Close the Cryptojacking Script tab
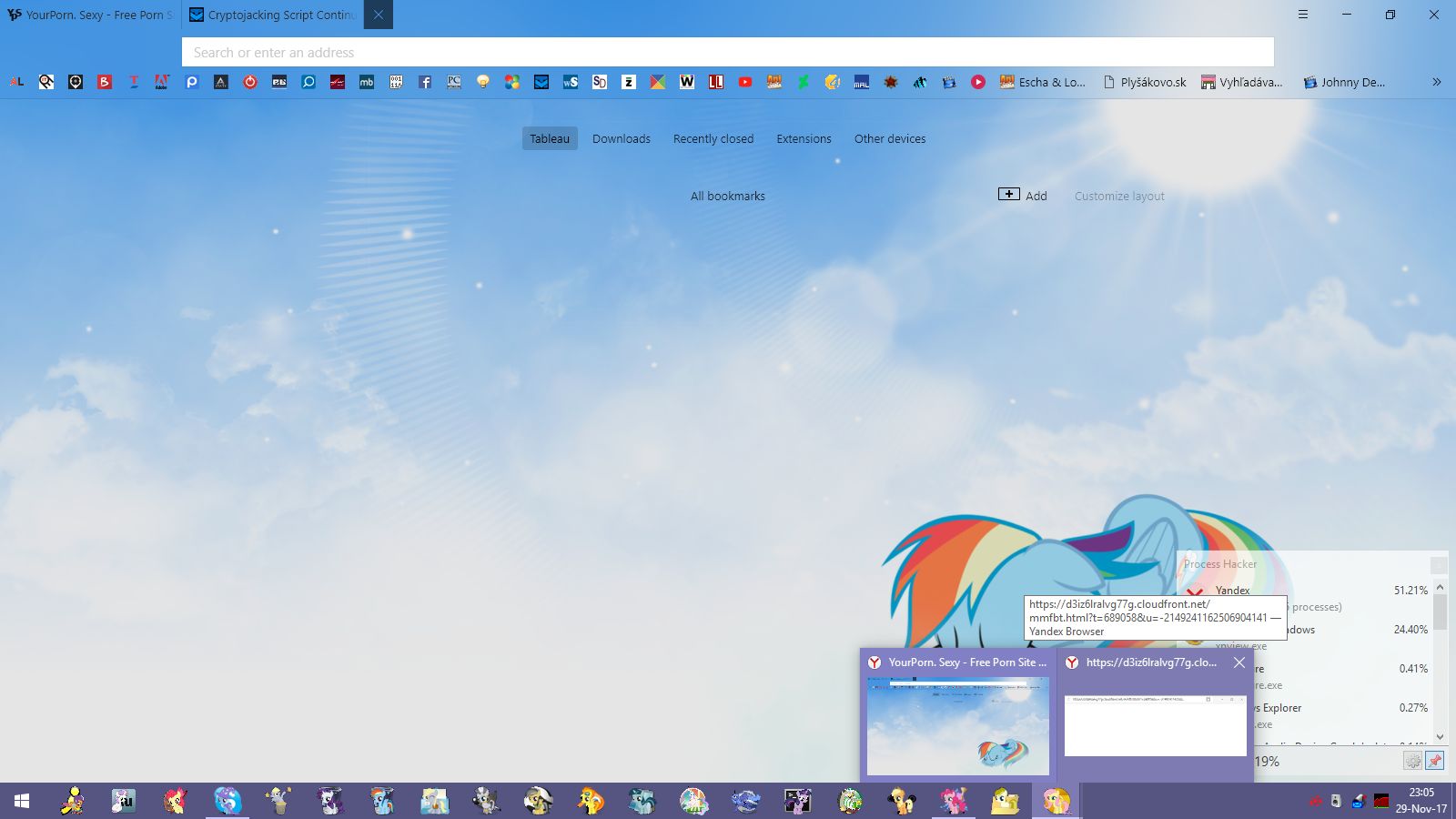The image size is (1456, 819). [379, 15]
